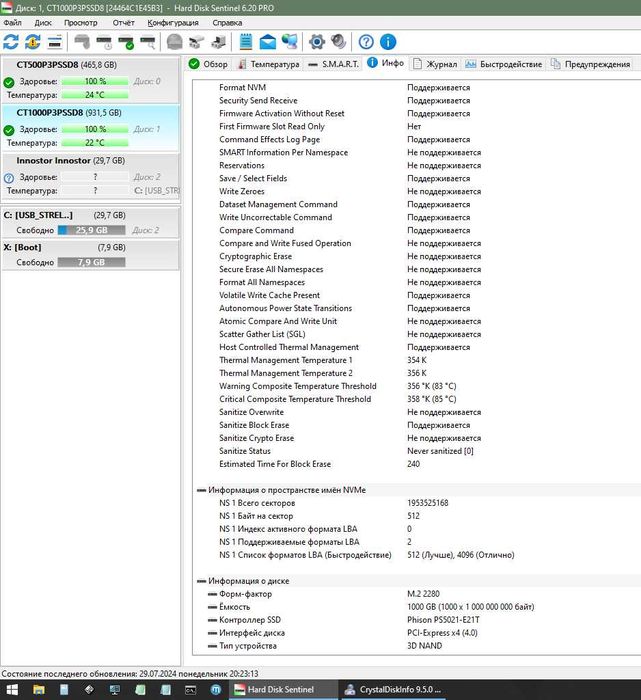Click green health checkmark of CT500P3PSSD8
Screen dimensions: 641x700
tap(9, 82)
